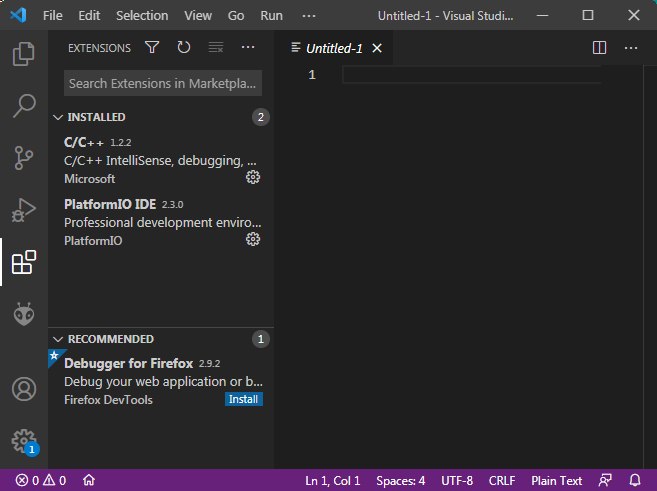Open the PlatformIO IDE extension entry
This screenshot has height=491, width=657.
pos(161,222)
